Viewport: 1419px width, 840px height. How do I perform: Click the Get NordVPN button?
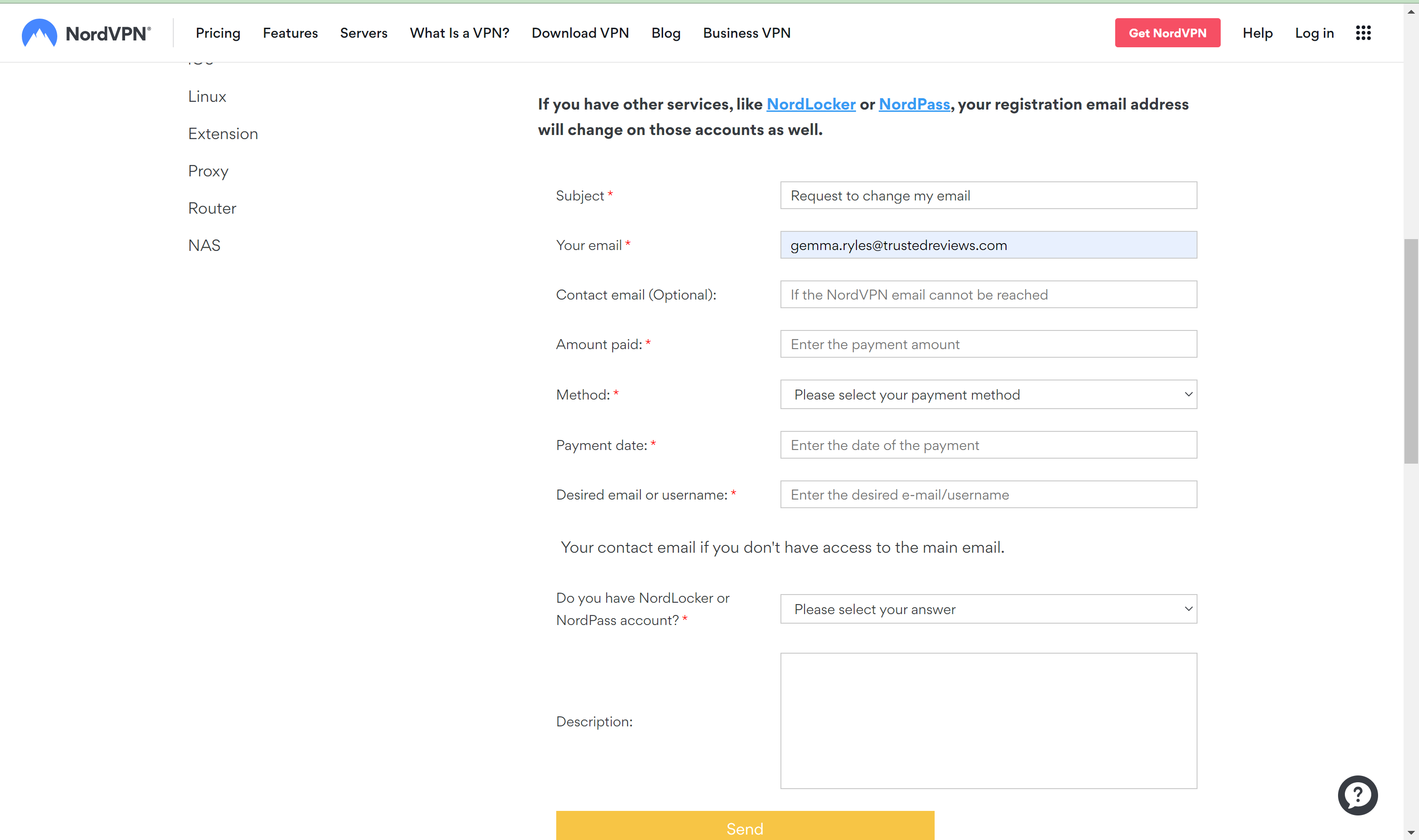point(1167,33)
